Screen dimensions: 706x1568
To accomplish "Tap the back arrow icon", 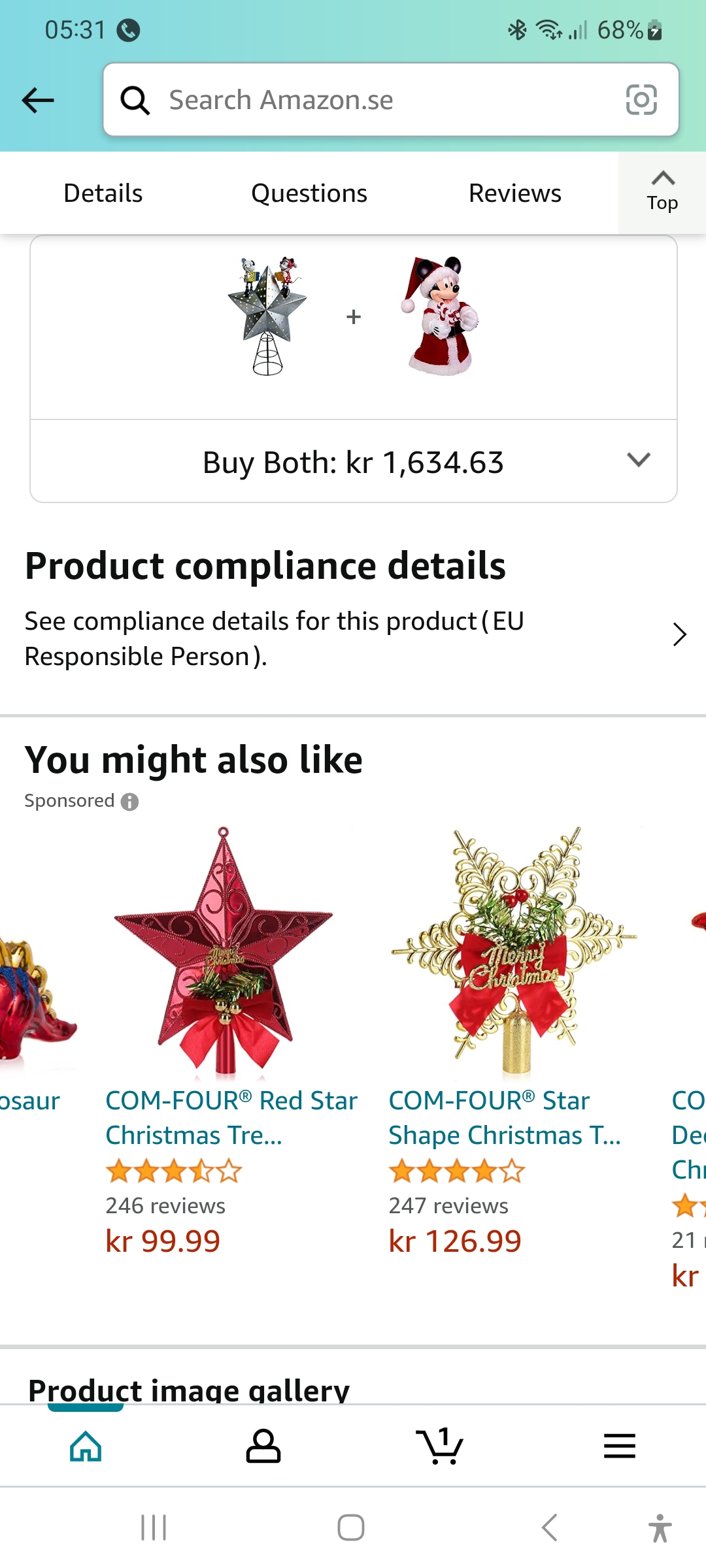I will coord(38,100).
